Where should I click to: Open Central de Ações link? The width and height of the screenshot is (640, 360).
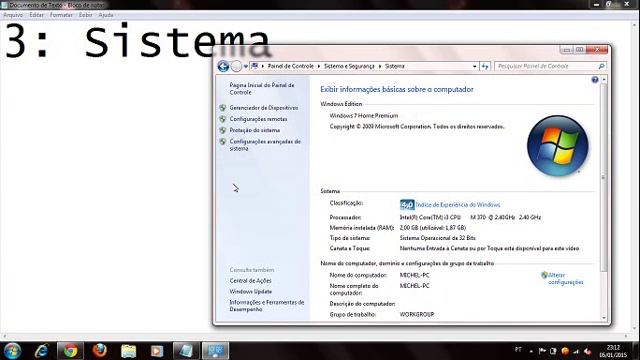[250, 281]
